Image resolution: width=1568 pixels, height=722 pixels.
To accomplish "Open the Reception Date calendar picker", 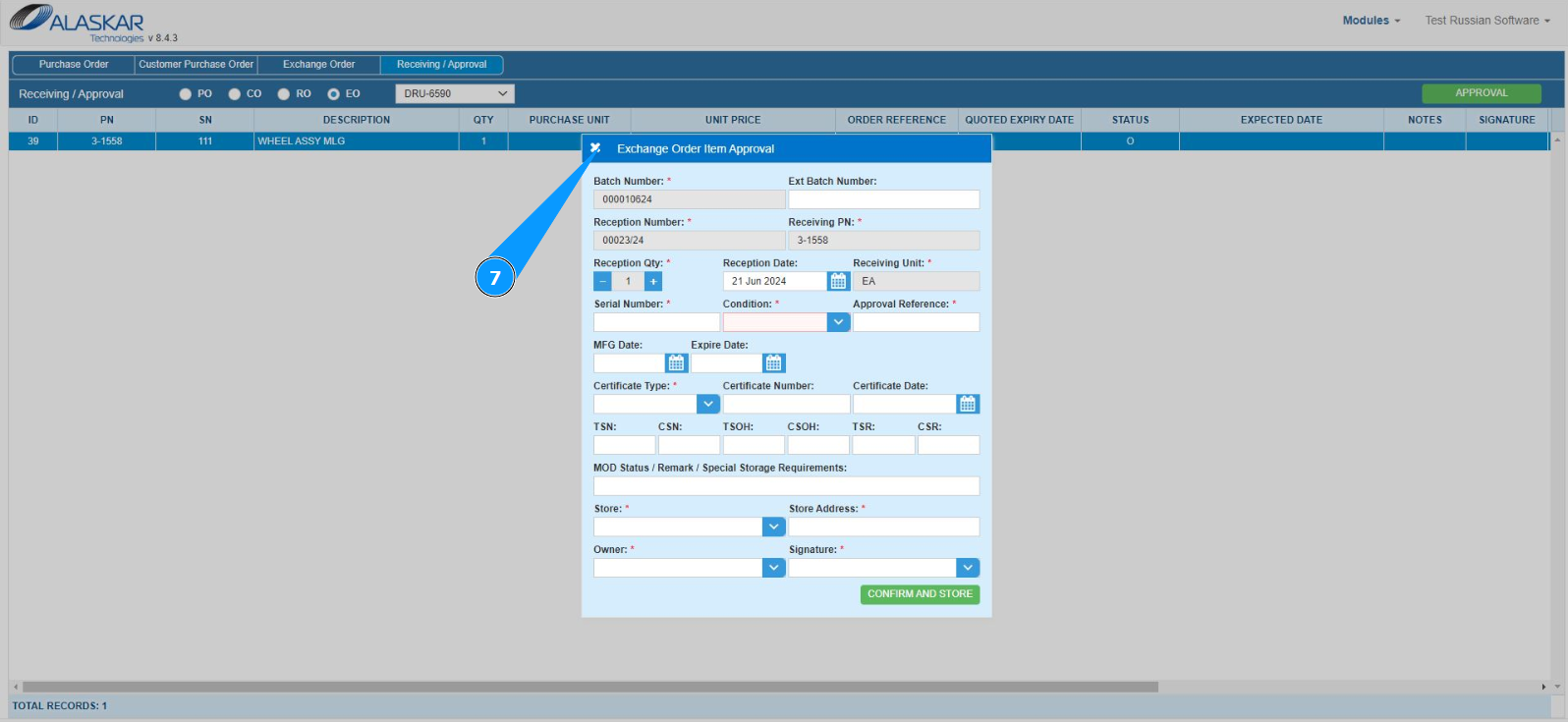I will 838,281.
